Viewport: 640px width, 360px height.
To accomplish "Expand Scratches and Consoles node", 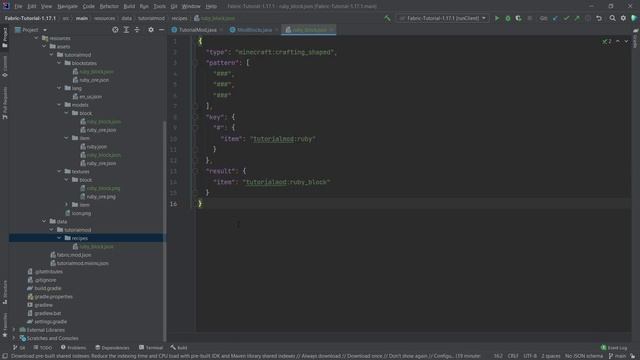I will point(14,338).
